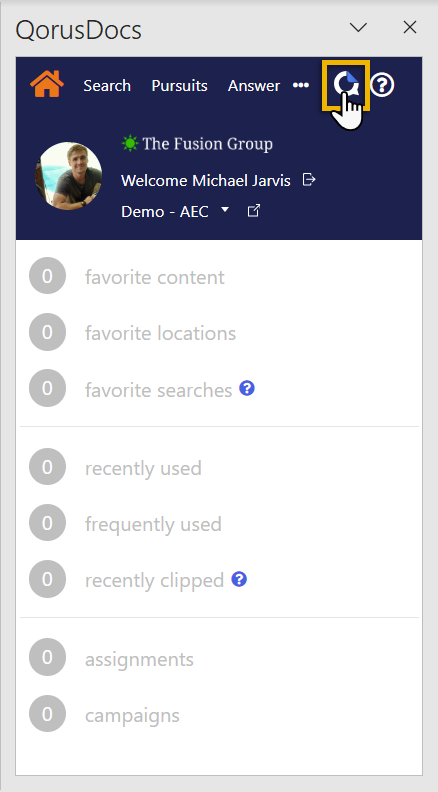438x792 pixels.
Task: View assignments list
Action: click(x=139, y=659)
